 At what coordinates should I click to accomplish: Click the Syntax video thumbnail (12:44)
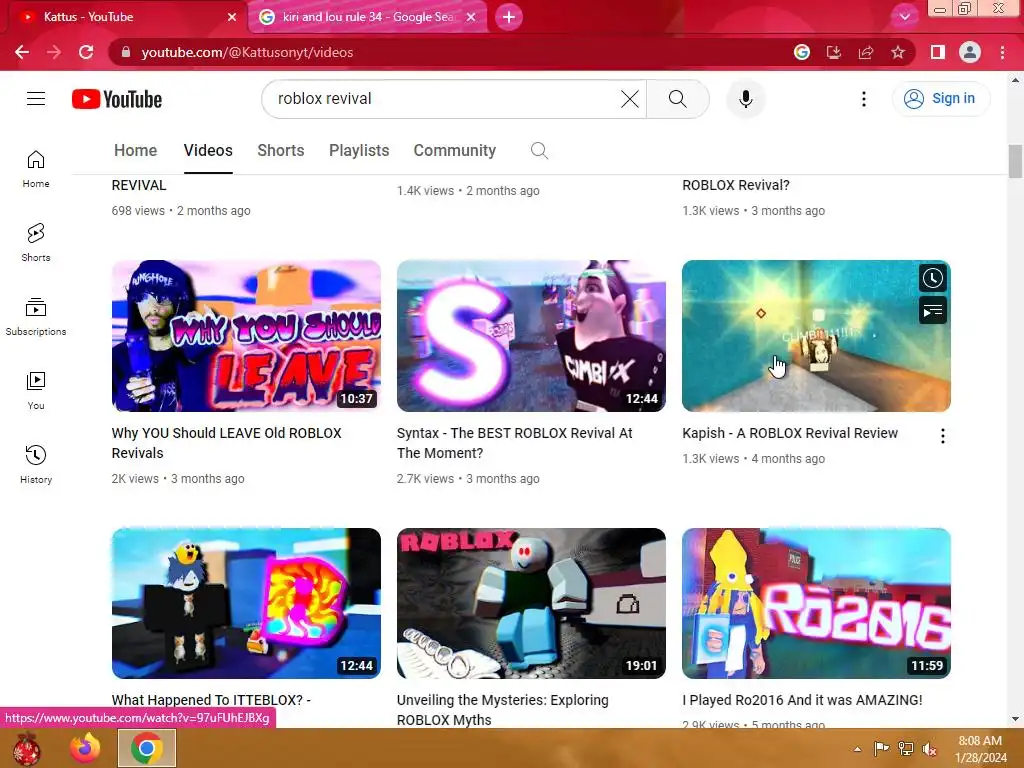pyautogui.click(x=532, y=336)
